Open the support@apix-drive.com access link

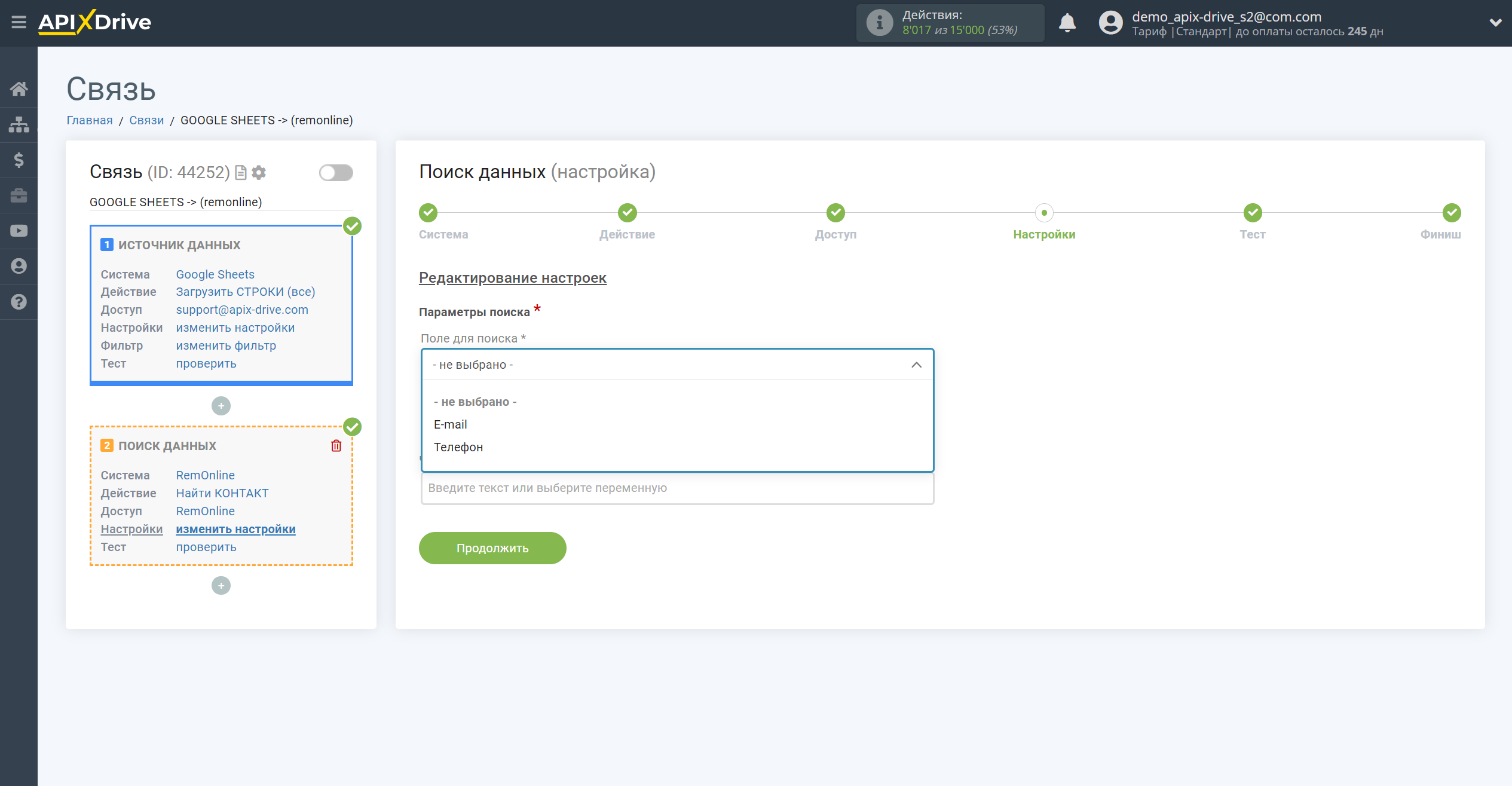(242, 310)
